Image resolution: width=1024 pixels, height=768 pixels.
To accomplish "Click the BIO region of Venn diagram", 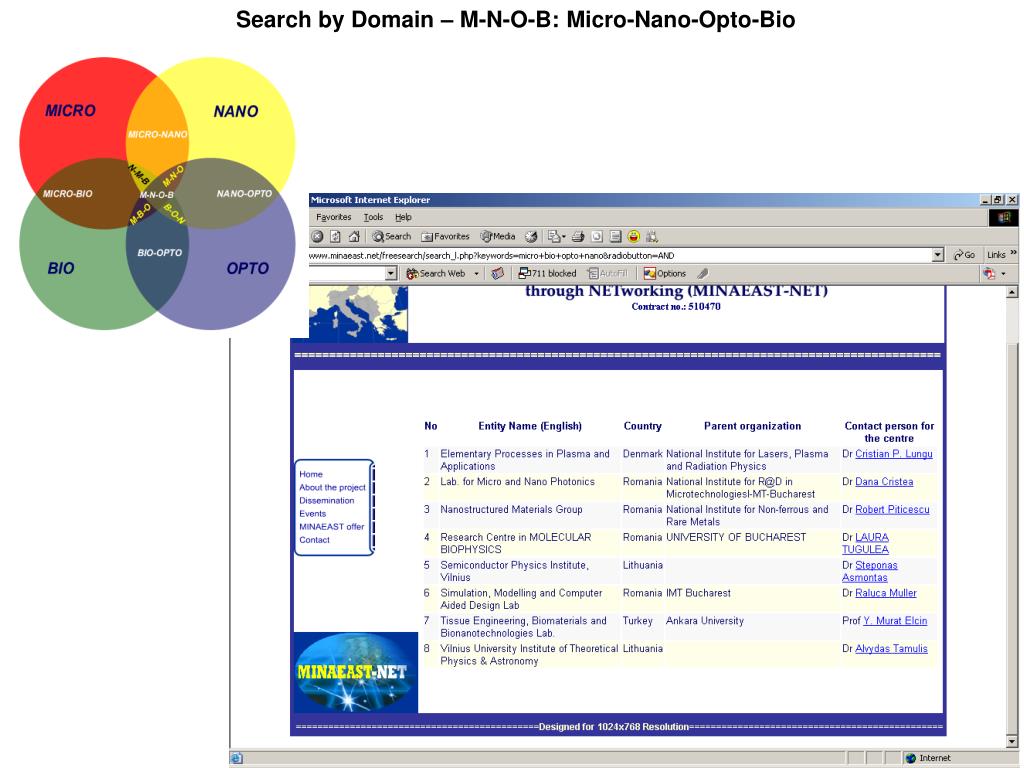I will coord(61,268).
